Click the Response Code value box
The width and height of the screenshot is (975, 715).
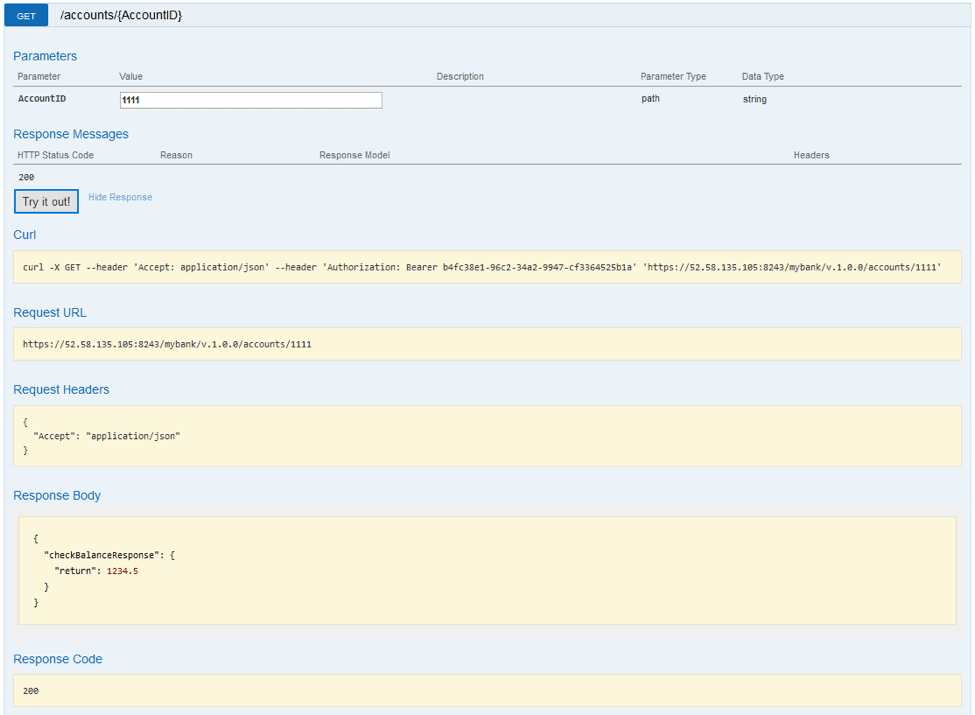488,691
